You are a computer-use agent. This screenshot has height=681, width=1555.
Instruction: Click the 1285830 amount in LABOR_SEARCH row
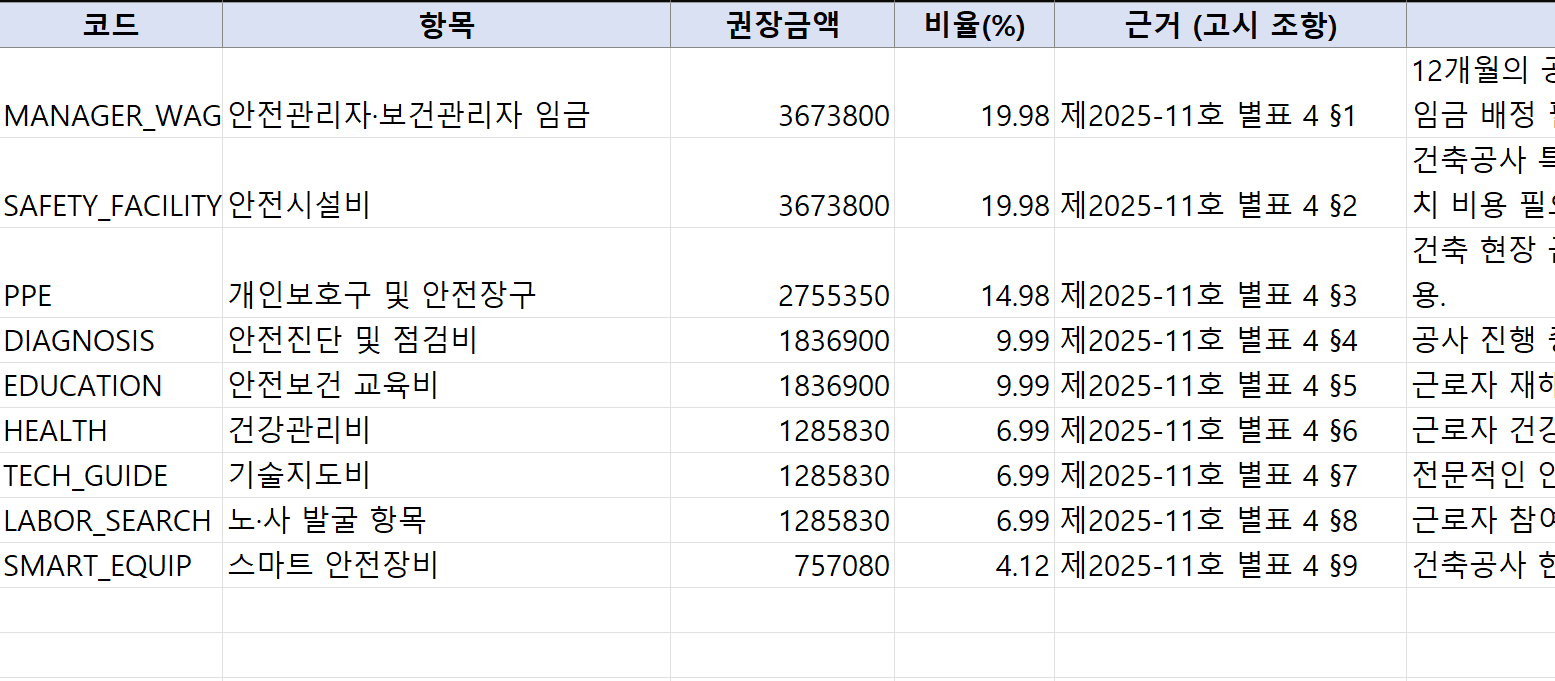tap(782, 520)
